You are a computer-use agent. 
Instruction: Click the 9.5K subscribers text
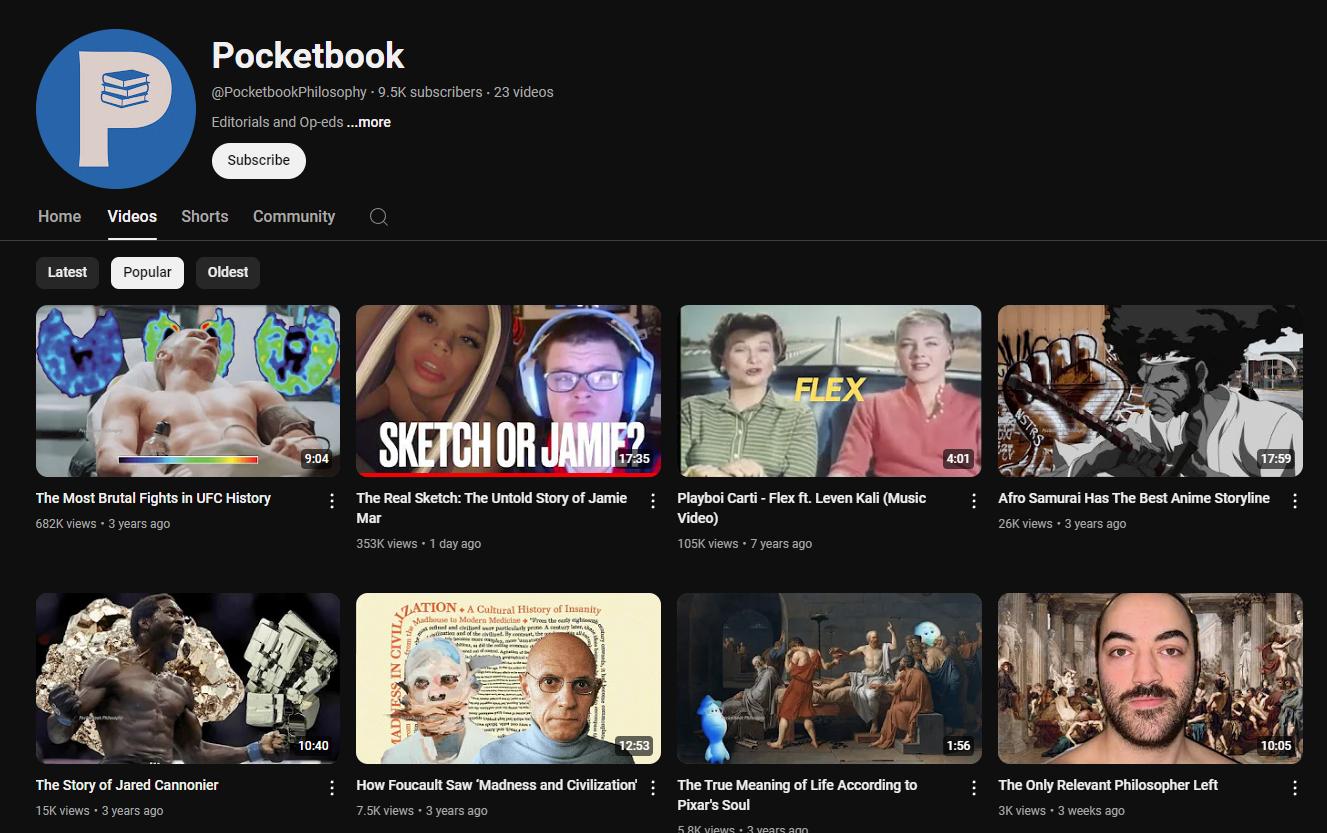pos(430,92)
